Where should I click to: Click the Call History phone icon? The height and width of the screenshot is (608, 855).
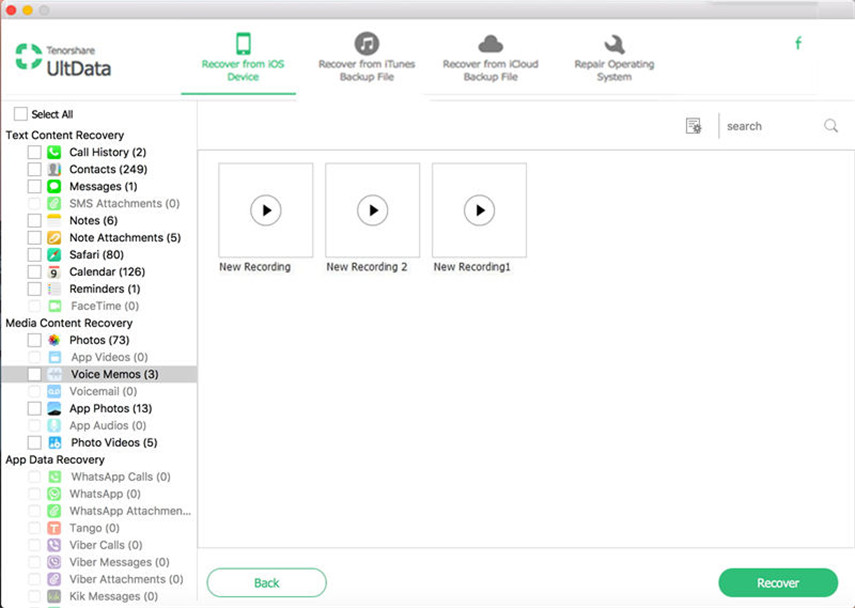coord(54,152)
